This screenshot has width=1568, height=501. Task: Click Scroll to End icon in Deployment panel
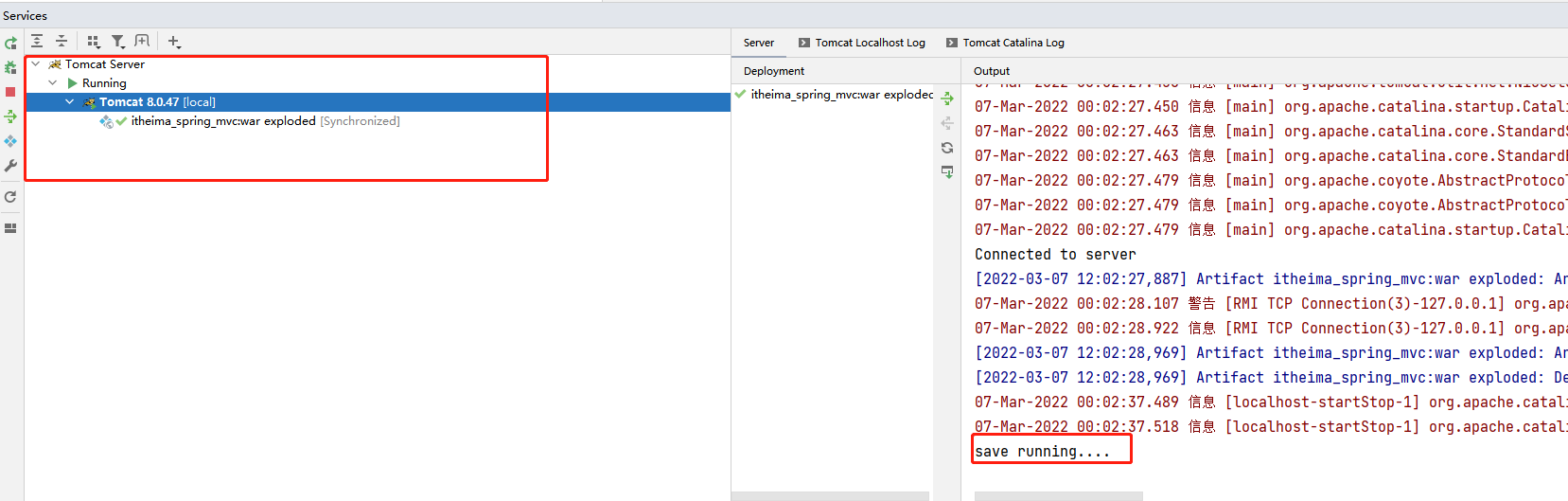(x=947, y=172)
